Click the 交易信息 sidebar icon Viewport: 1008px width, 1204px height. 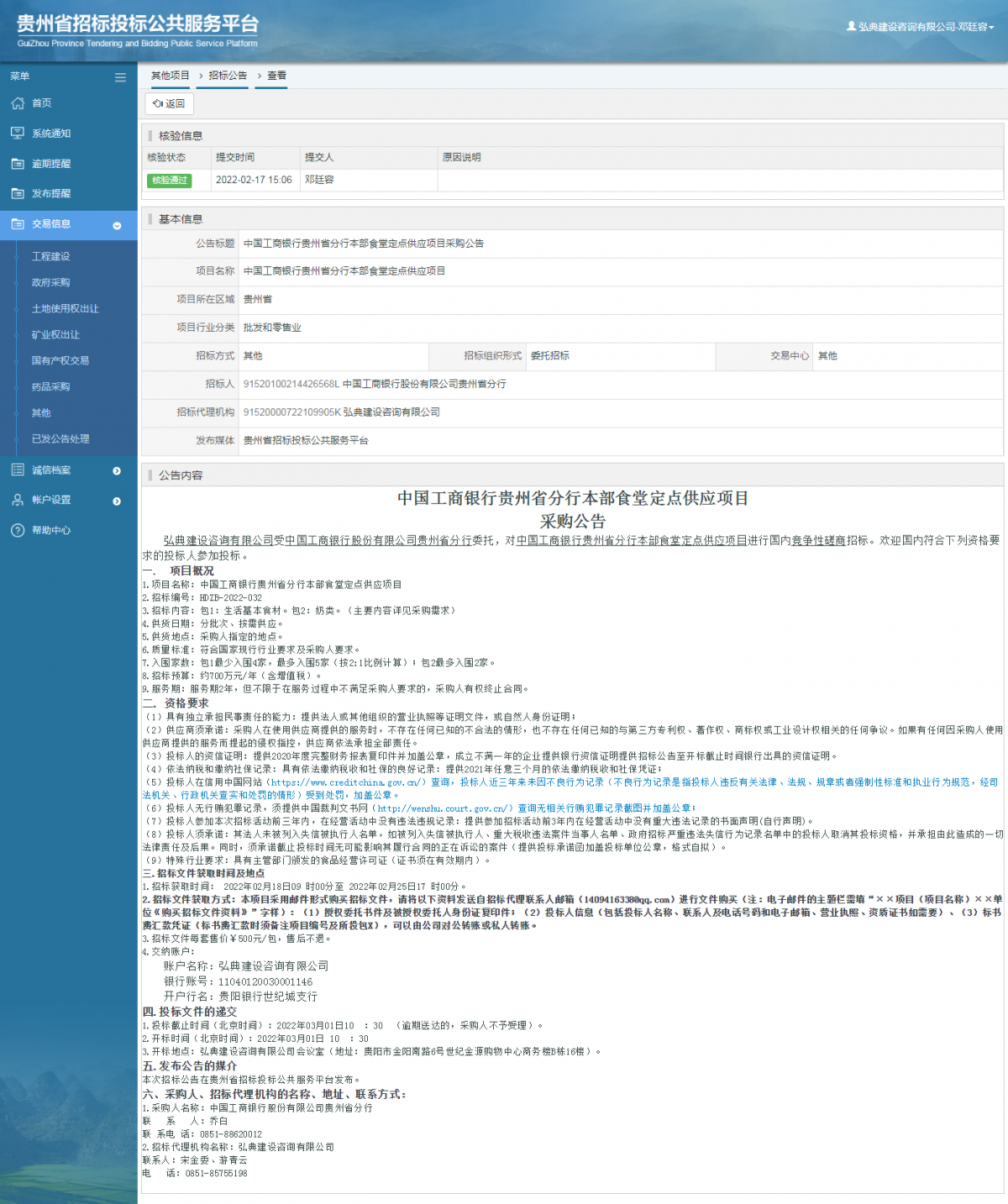(x=18, y=224)
